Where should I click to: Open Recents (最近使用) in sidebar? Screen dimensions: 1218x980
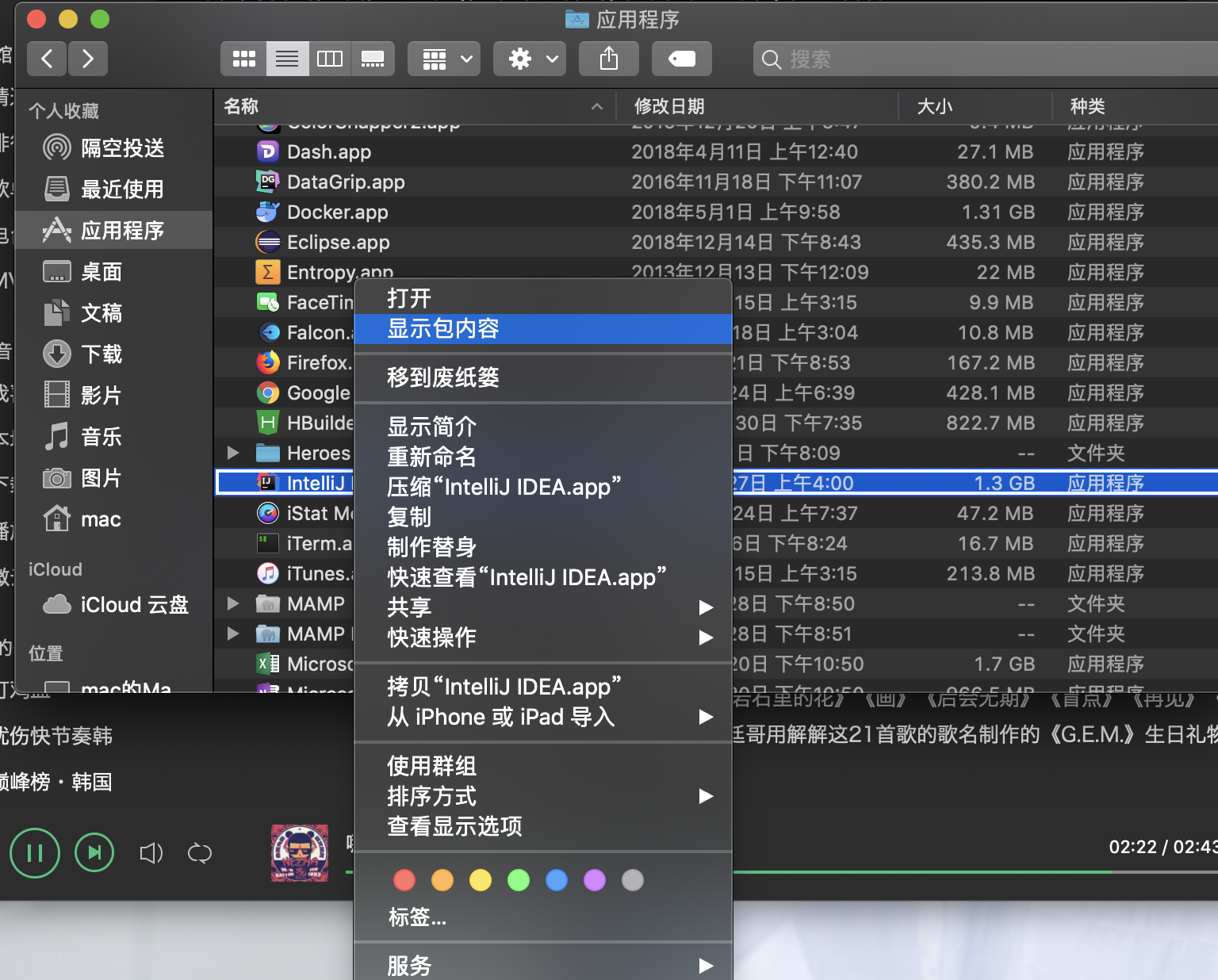tap(113, 189)
